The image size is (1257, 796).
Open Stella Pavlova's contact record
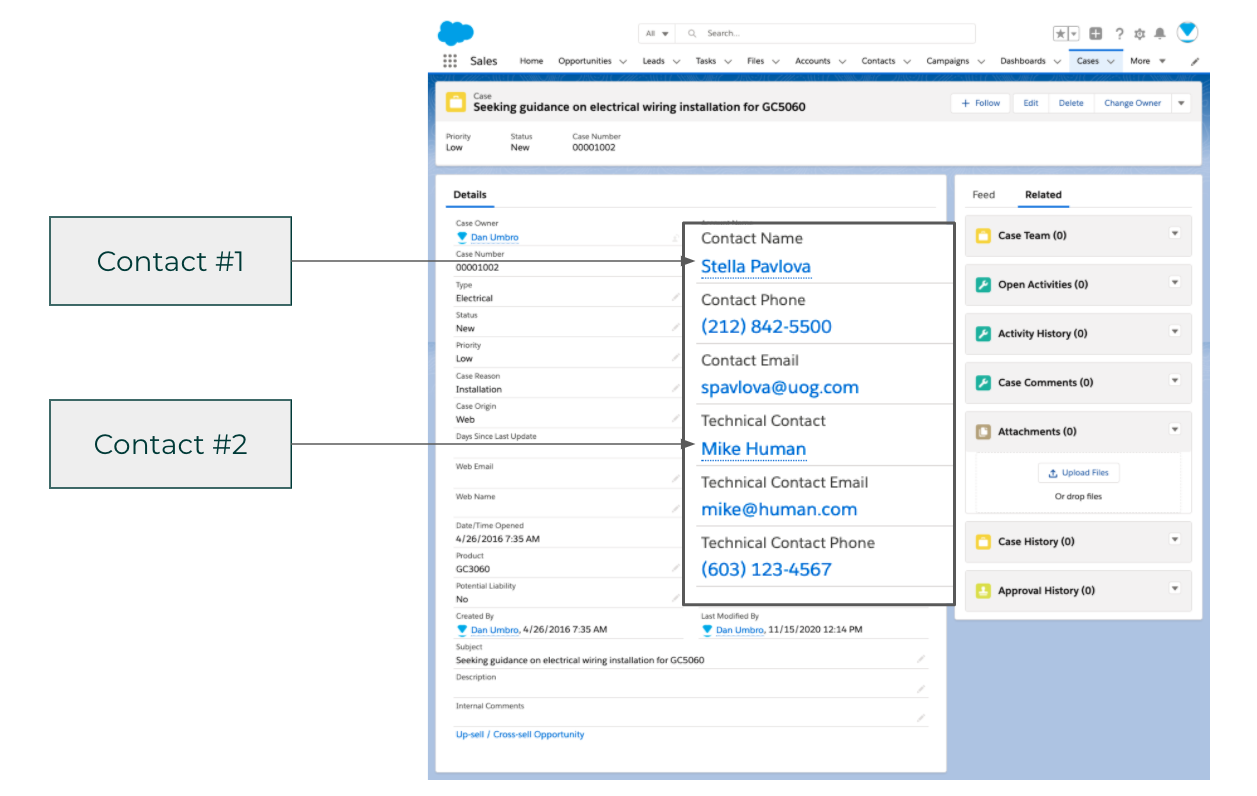point(755,266)
